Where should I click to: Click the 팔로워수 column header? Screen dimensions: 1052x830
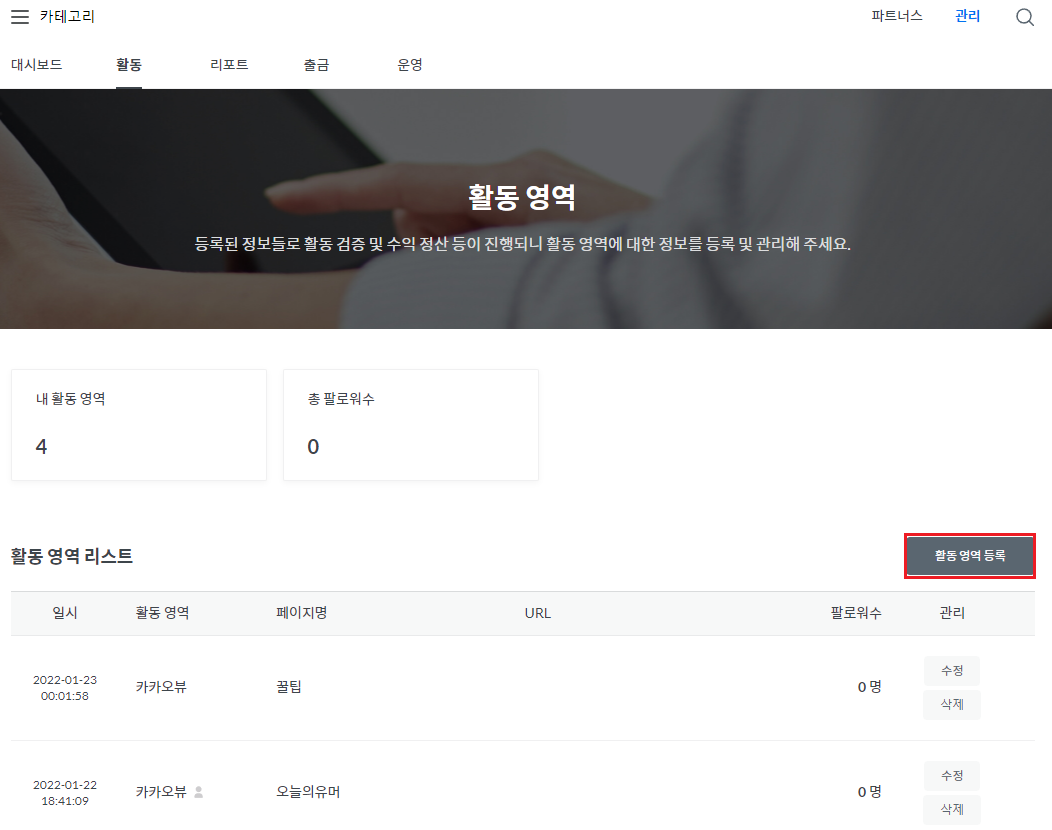[x=855, y=613]
